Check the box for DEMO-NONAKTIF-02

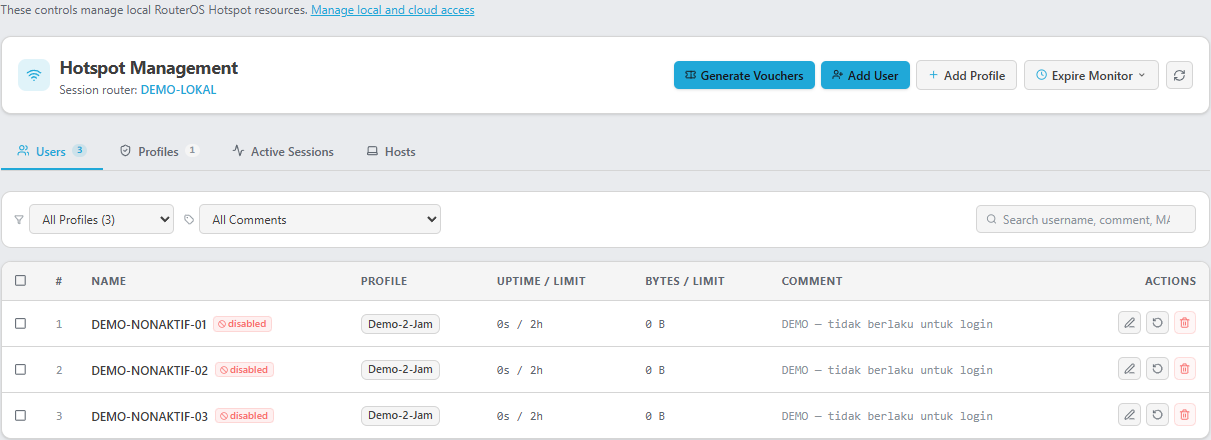(20, 369)
